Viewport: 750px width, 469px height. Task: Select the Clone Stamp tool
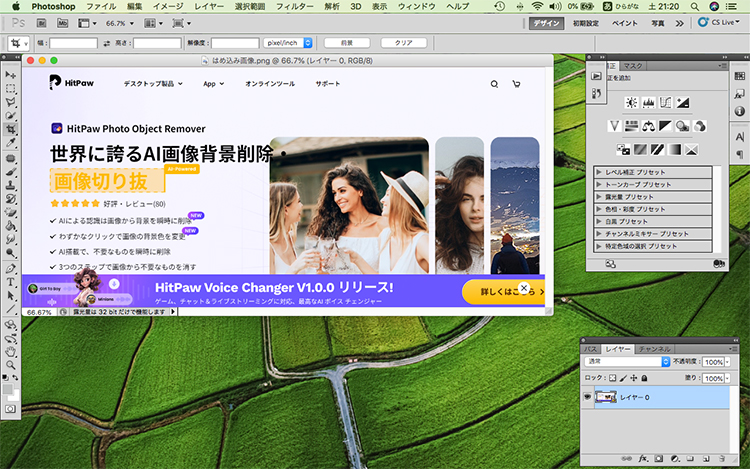pyautogui.click(x=11, y=185)
